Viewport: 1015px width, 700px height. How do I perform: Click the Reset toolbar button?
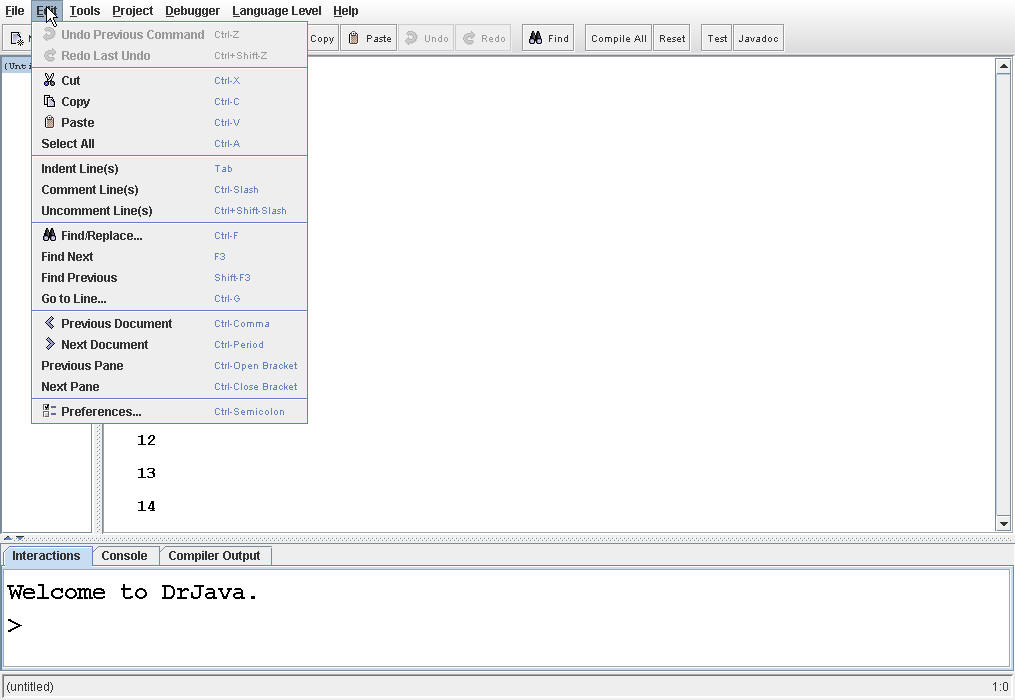672,38
